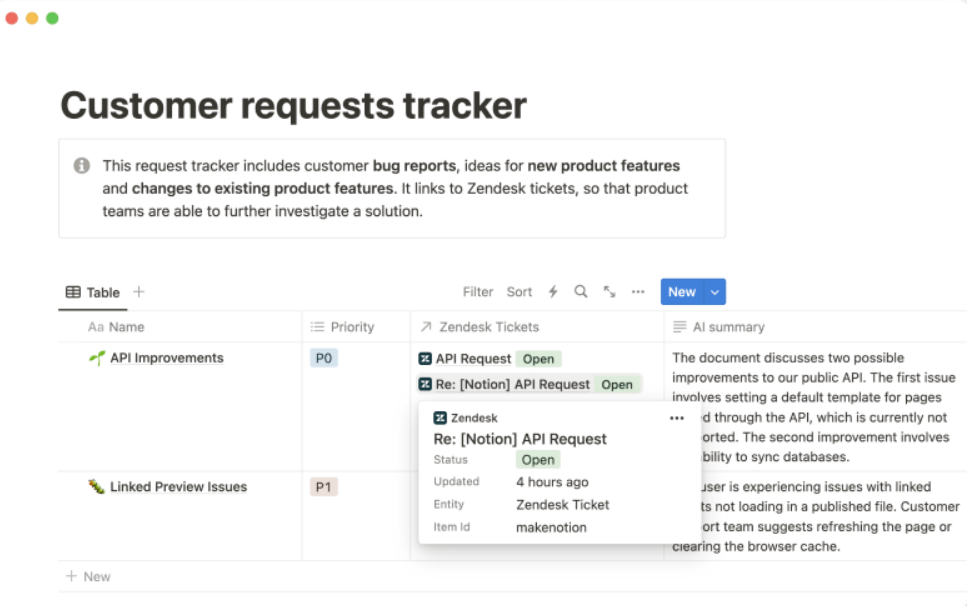The height and width of the screenshot is (606, 967).
Task: Open the Linked Preview Issues page
Action: (x=178, y=487)
